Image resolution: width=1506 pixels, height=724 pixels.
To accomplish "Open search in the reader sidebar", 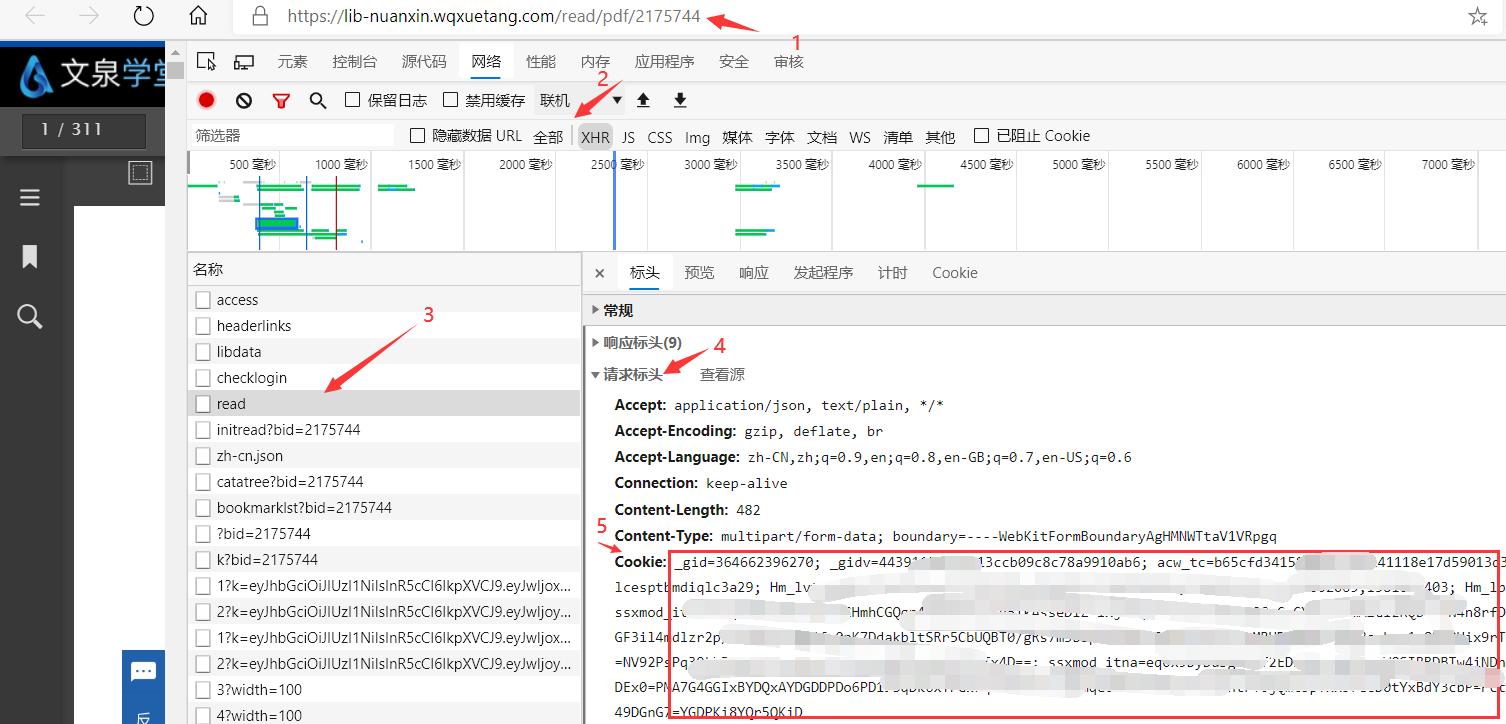I will pos(30,317).
